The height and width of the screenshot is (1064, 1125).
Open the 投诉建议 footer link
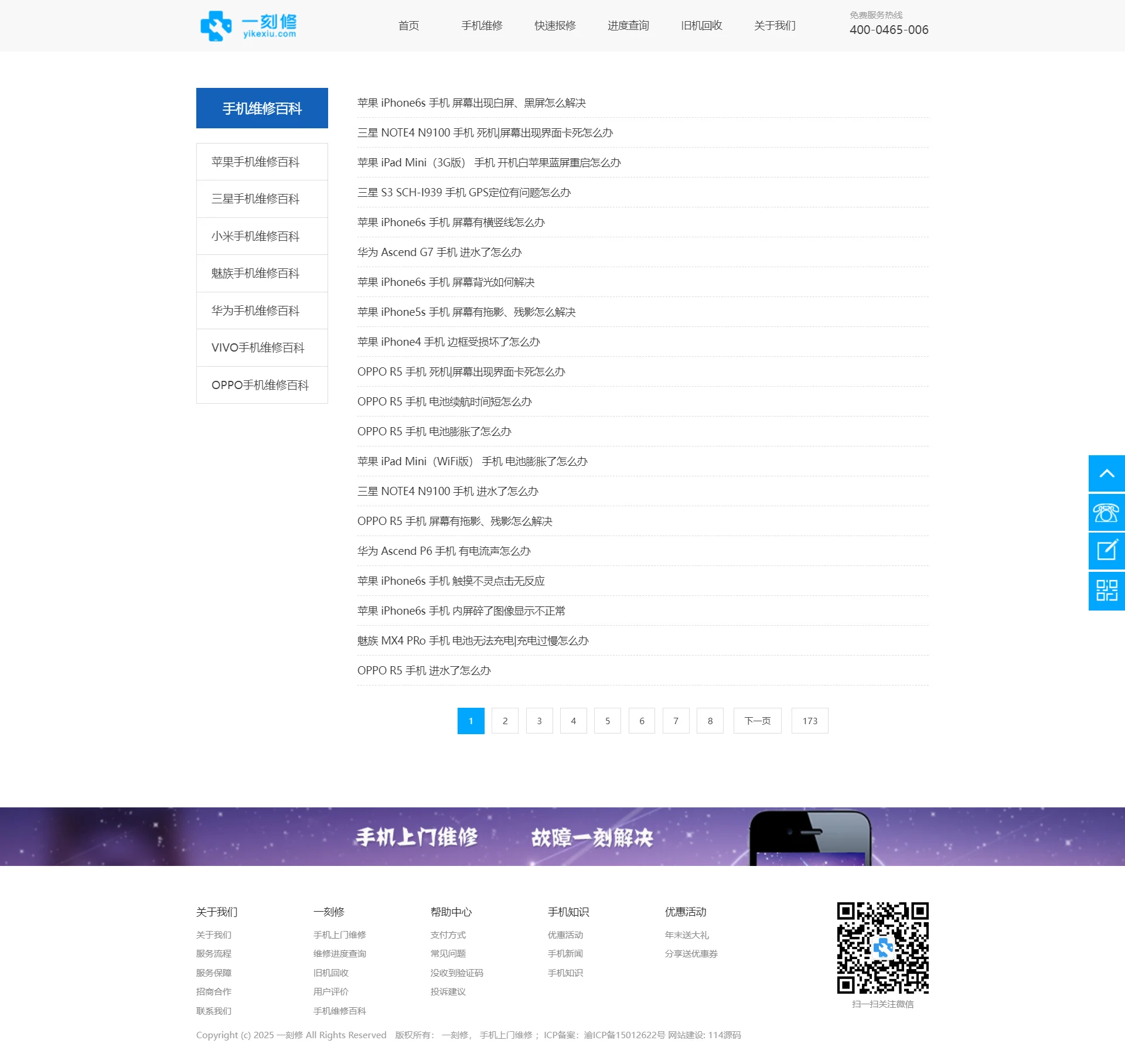point(448,992)
